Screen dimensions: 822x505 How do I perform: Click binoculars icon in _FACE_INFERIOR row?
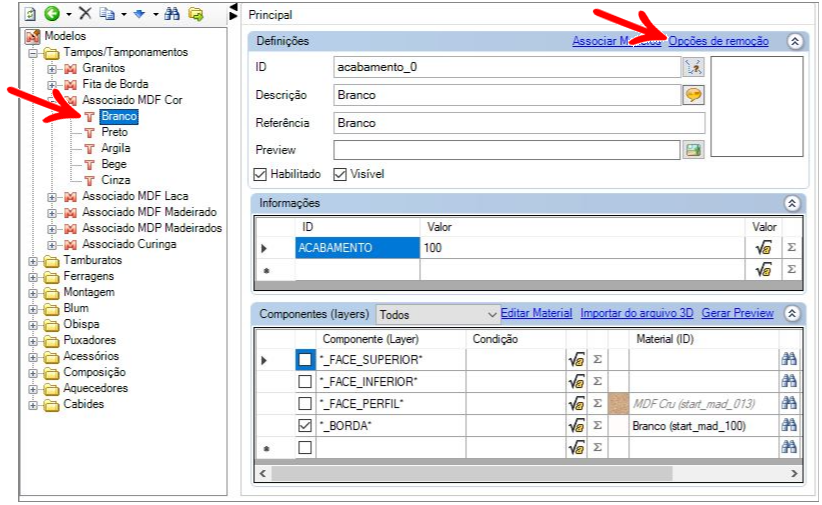tap(789, 381)
